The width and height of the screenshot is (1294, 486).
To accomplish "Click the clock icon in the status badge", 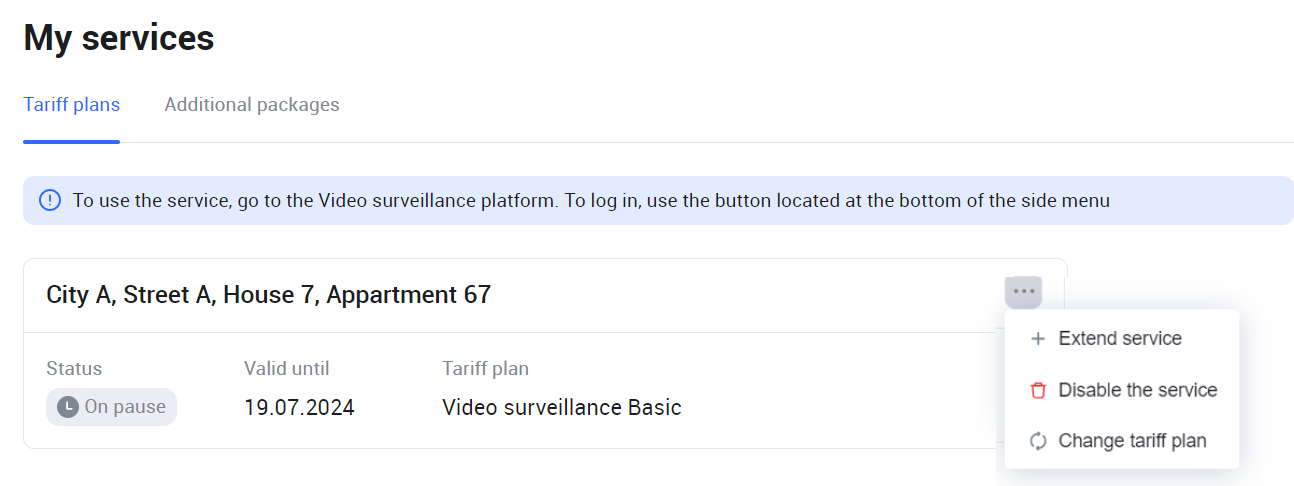I will pyautogui.click(x=68, y=407).
